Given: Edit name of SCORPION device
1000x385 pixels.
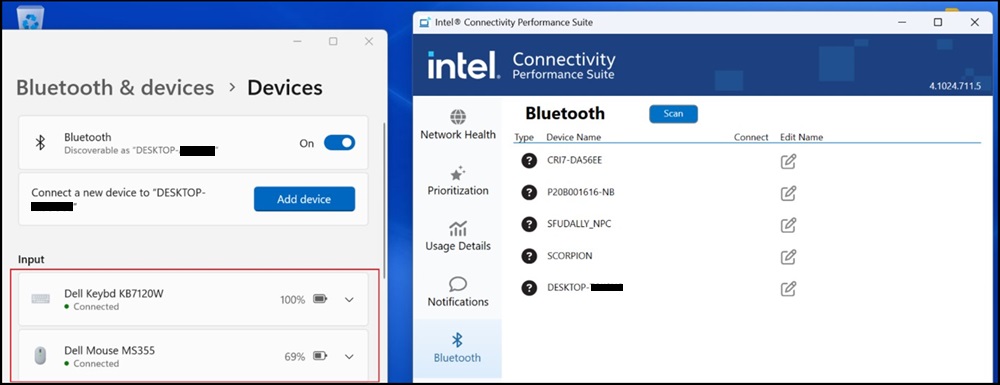Looking at the screenshot, I should [x=788, y=257].
